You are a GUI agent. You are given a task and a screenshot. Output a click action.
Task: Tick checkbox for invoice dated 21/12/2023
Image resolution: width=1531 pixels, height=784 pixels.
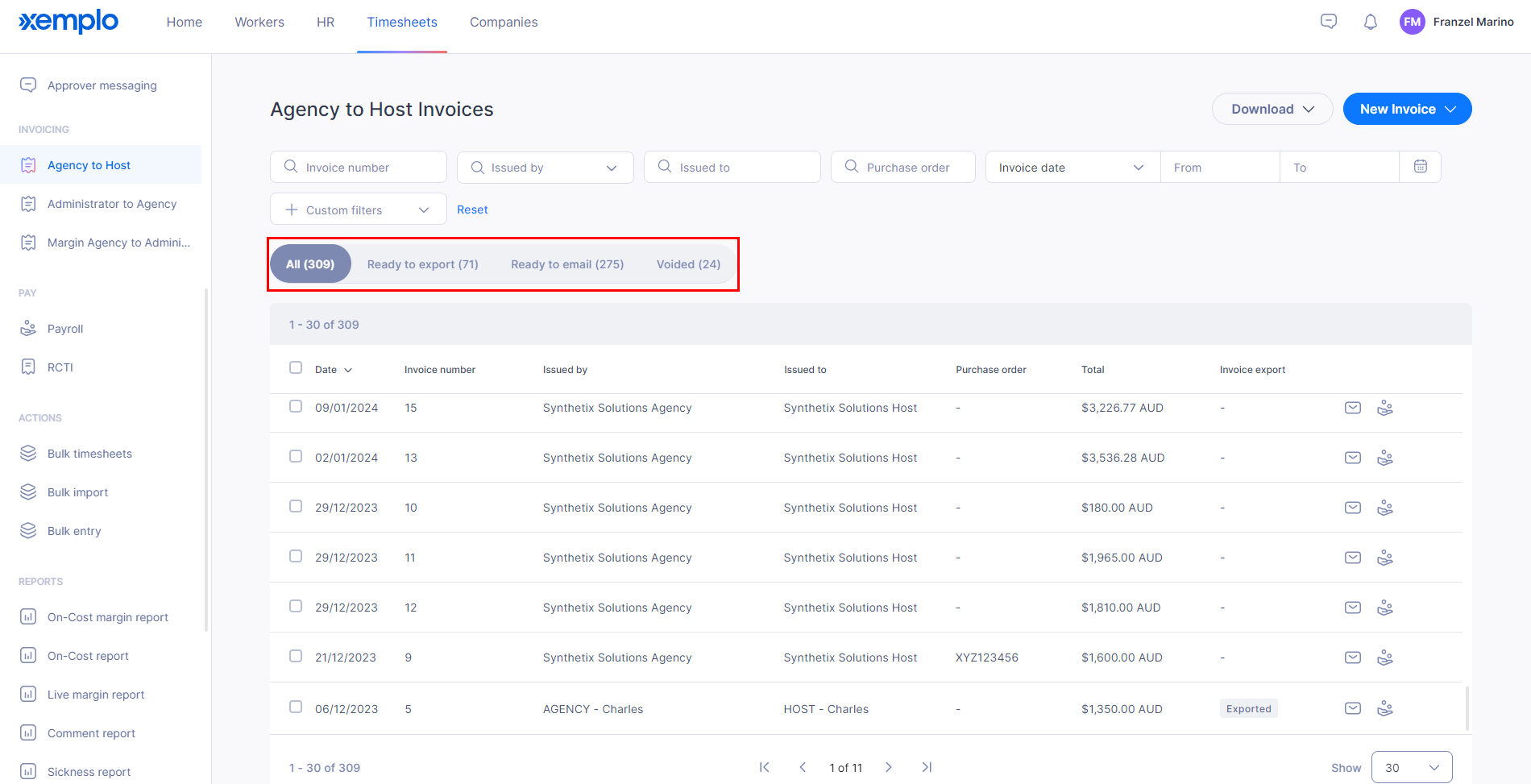click(x=296, y=656)
